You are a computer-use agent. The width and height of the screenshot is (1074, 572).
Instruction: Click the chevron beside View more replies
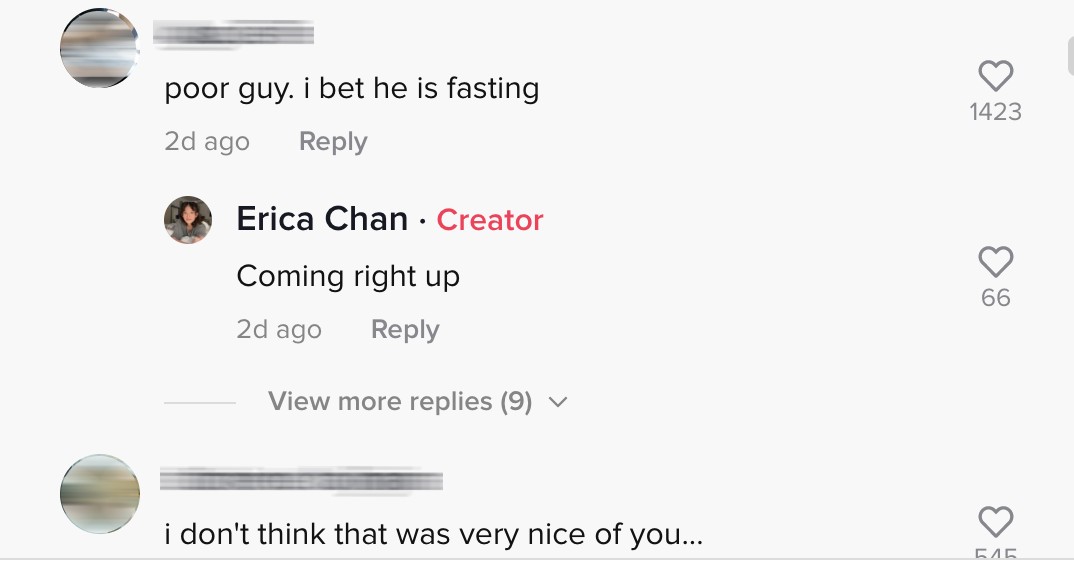558,402
